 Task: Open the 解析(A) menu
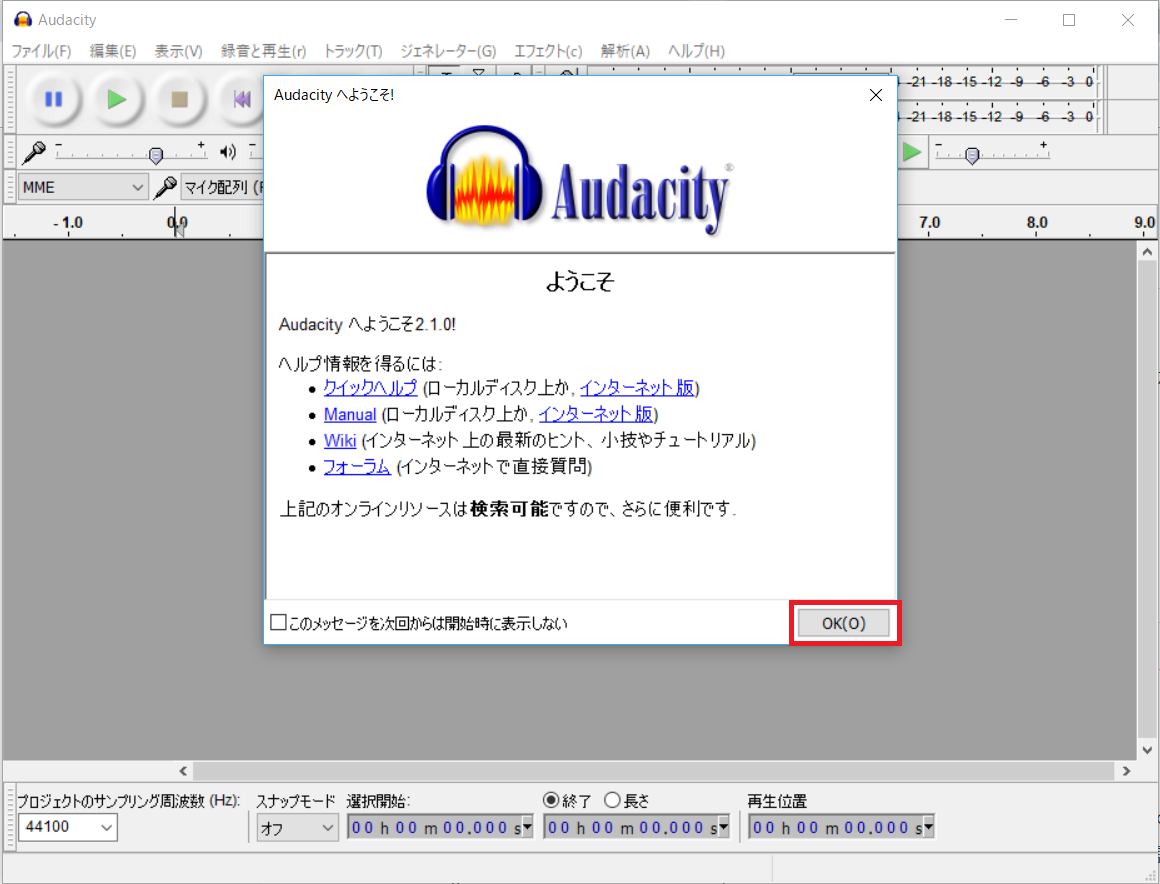[625, 51]
